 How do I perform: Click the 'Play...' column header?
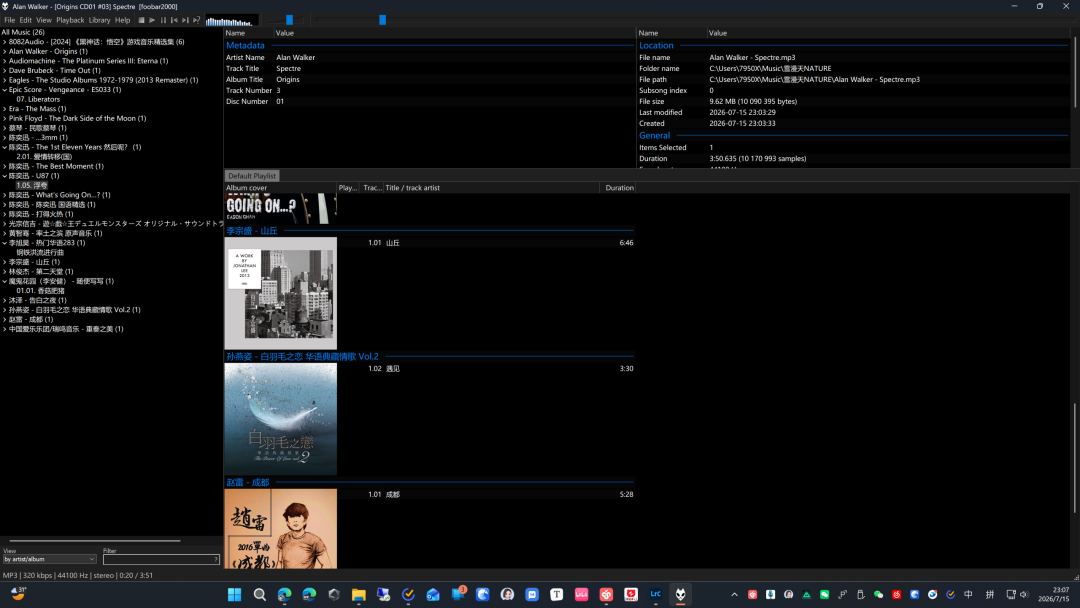click(x=348, y=188)
